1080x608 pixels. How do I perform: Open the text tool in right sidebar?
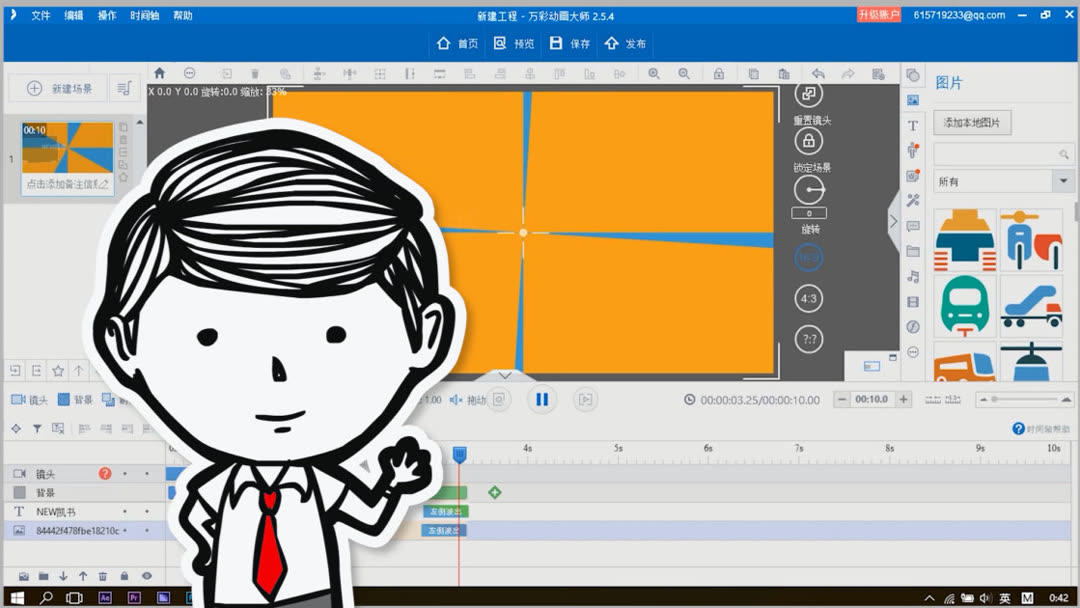pos(913,125)
